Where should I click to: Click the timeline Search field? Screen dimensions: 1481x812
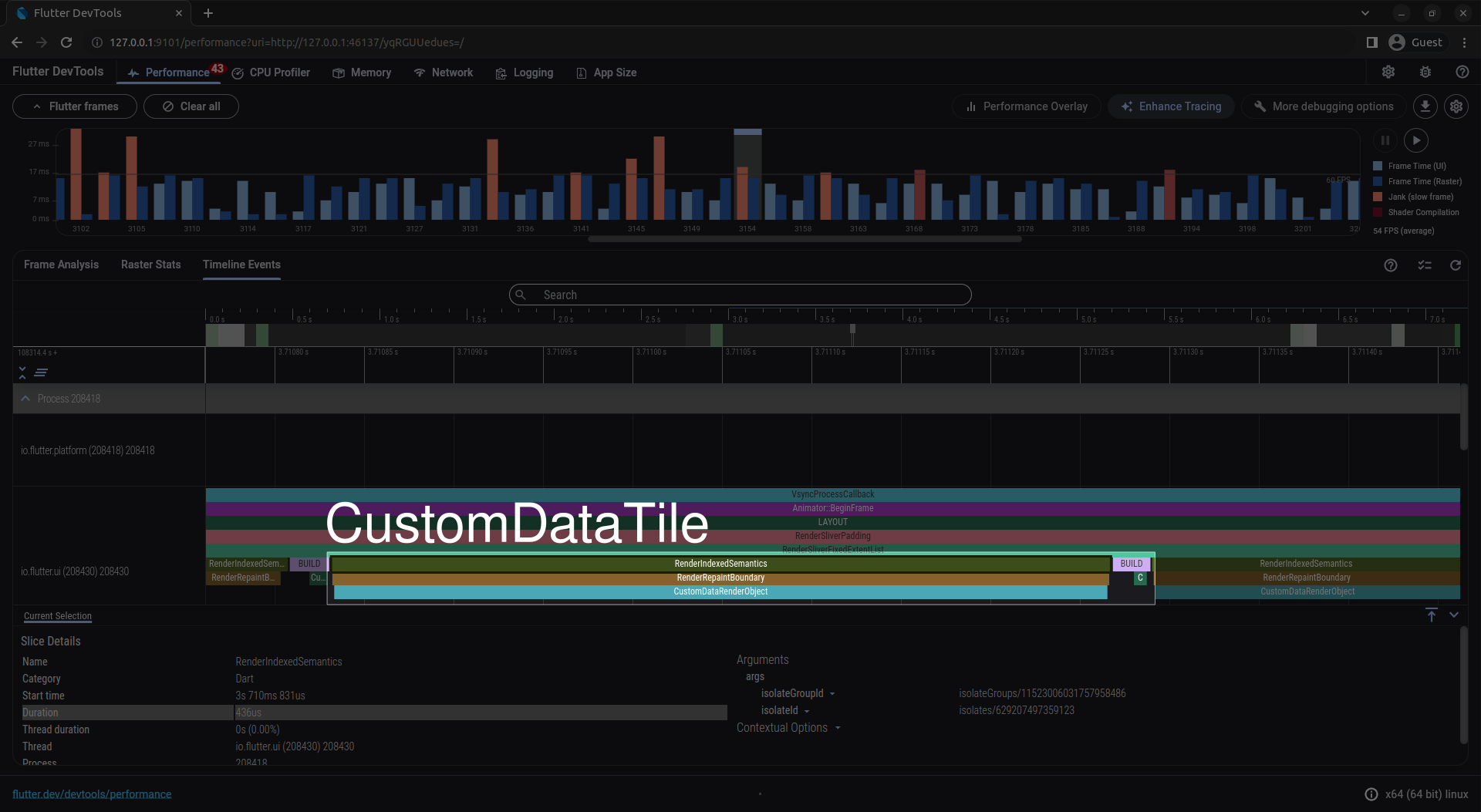740,295
